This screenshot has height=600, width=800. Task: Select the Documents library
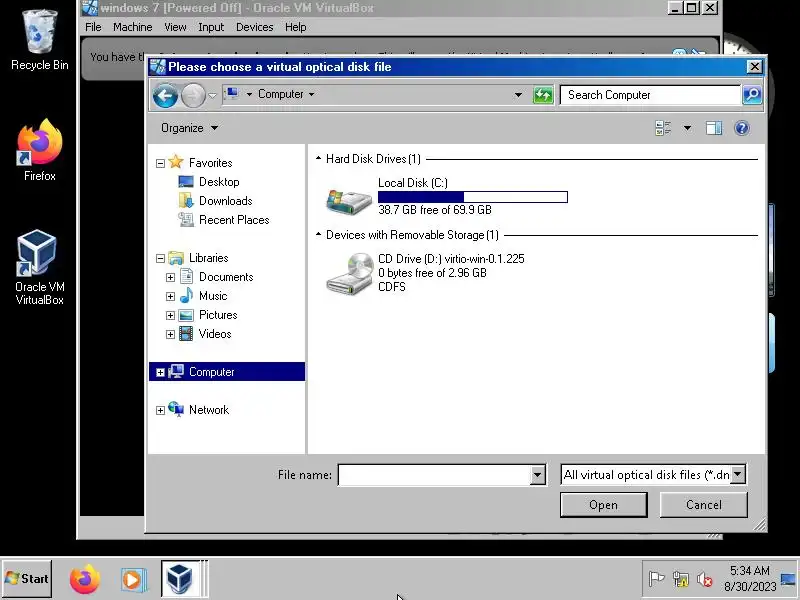tap(226, 277)
